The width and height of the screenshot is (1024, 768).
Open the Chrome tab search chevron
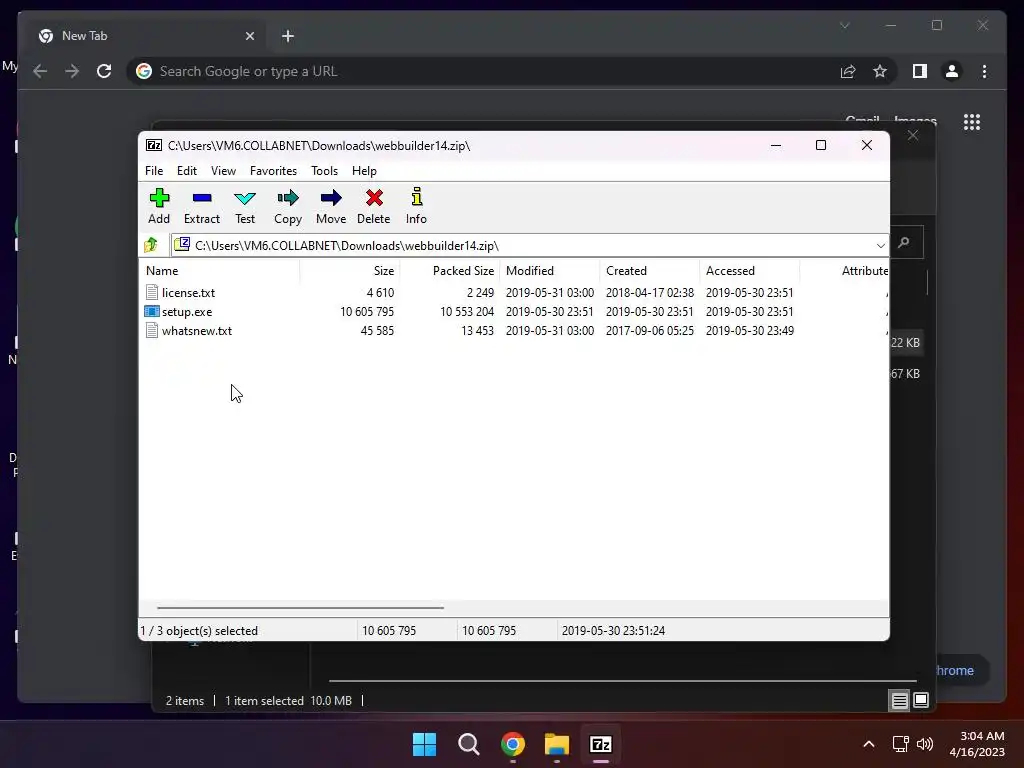point(844,25)
